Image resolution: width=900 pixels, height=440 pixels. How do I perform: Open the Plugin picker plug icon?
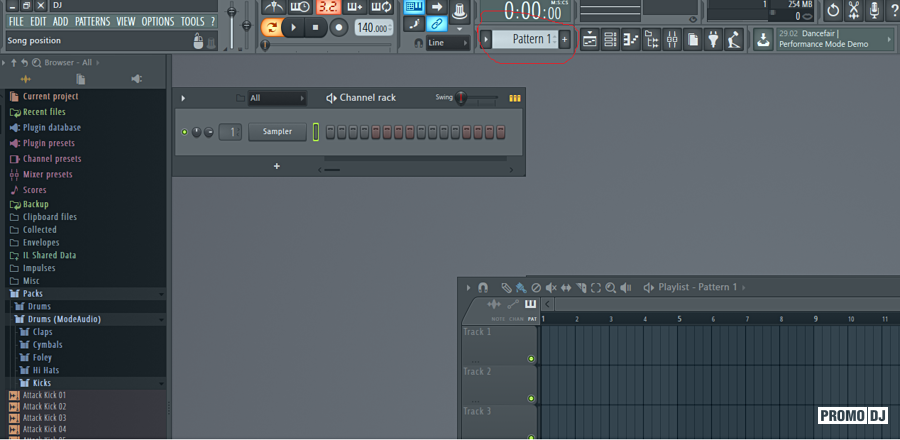[x=713, y=40]
